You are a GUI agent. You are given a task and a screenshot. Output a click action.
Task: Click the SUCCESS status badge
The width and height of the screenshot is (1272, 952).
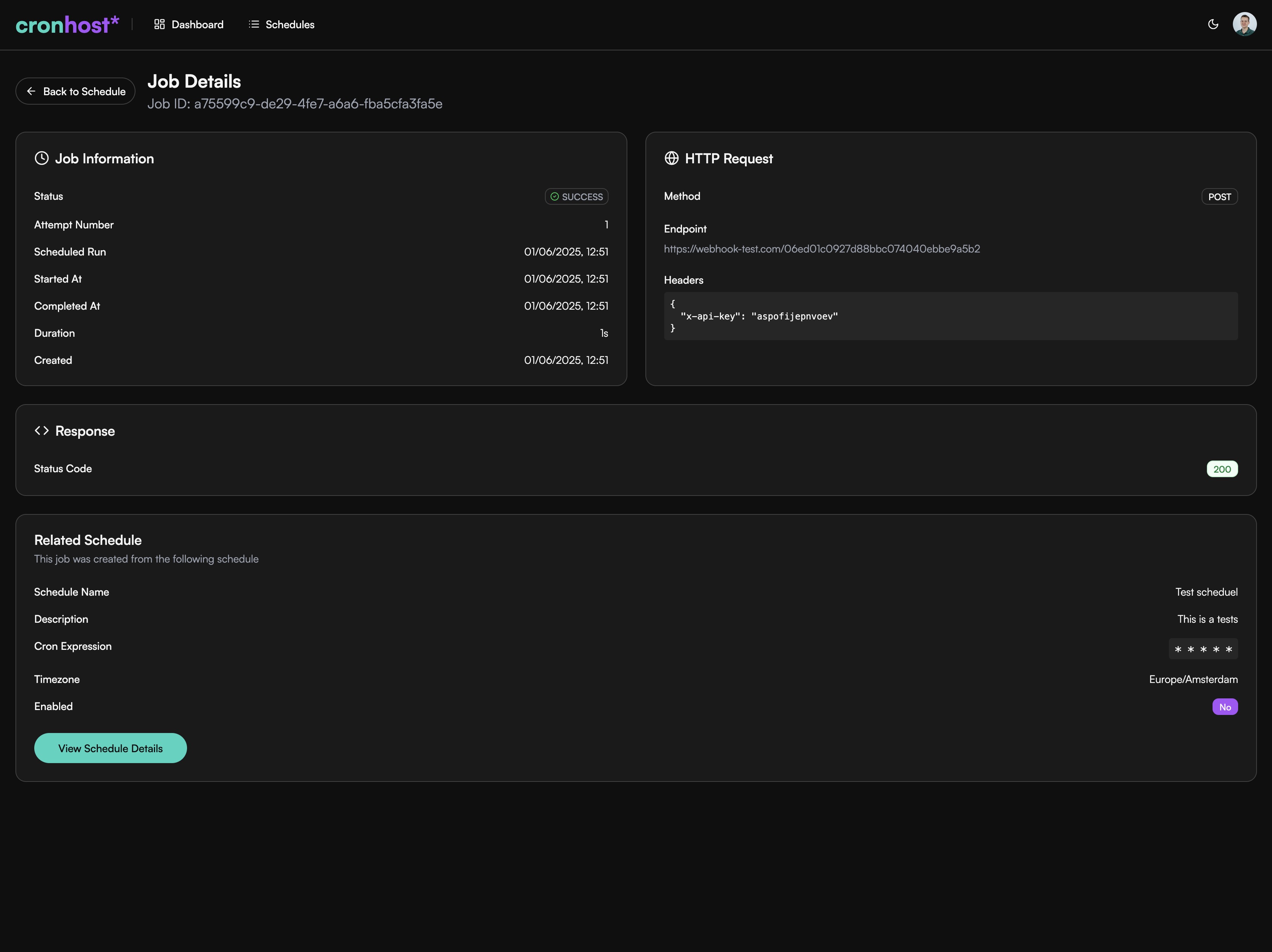click(x=576, y=196)
